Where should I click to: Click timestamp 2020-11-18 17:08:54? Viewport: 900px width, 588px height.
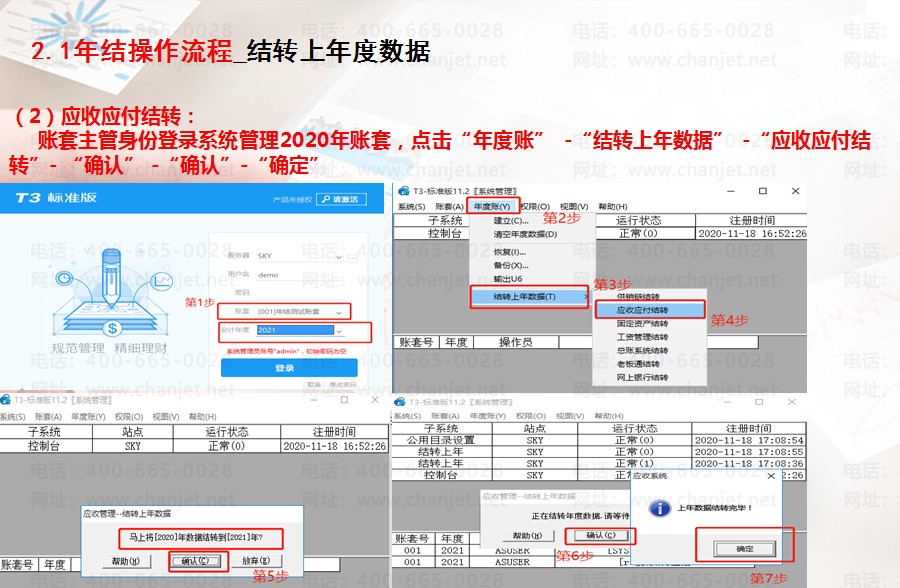[x=749, y=440]
